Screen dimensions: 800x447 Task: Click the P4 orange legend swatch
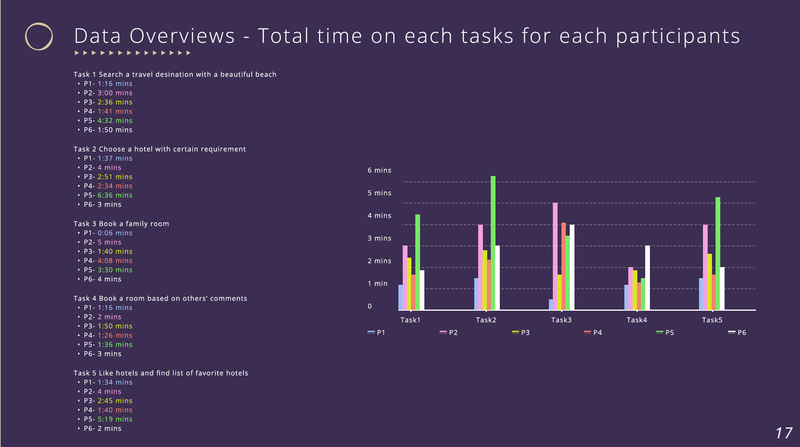tap(588, 332)
